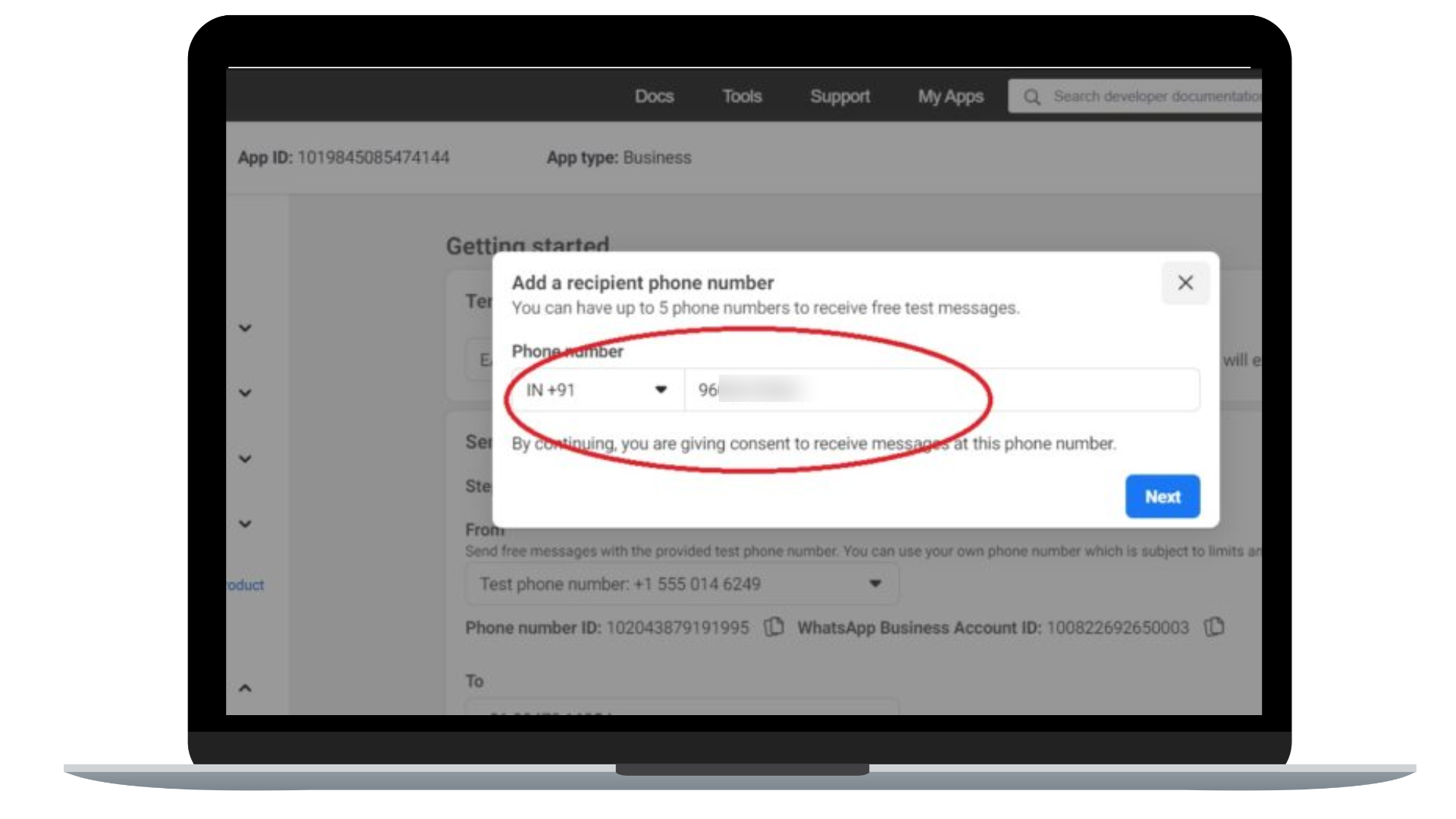
Task: Copy the Phone number ID
Action: [x=773, y=627]
